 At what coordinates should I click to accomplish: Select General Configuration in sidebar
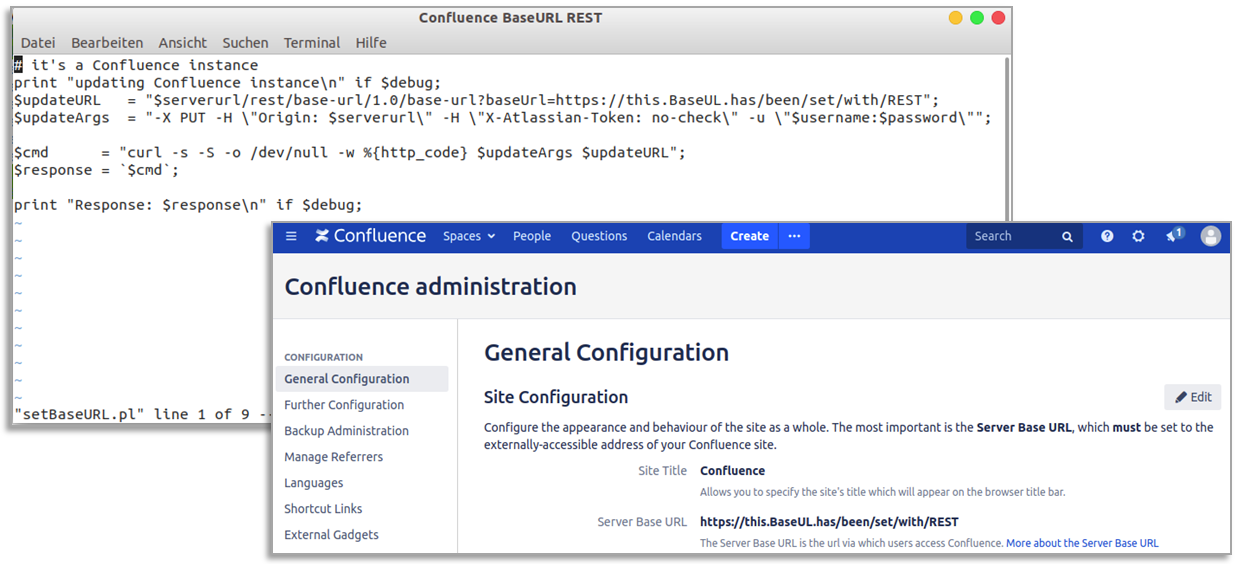pyautogui.click(x=361, y=379)
